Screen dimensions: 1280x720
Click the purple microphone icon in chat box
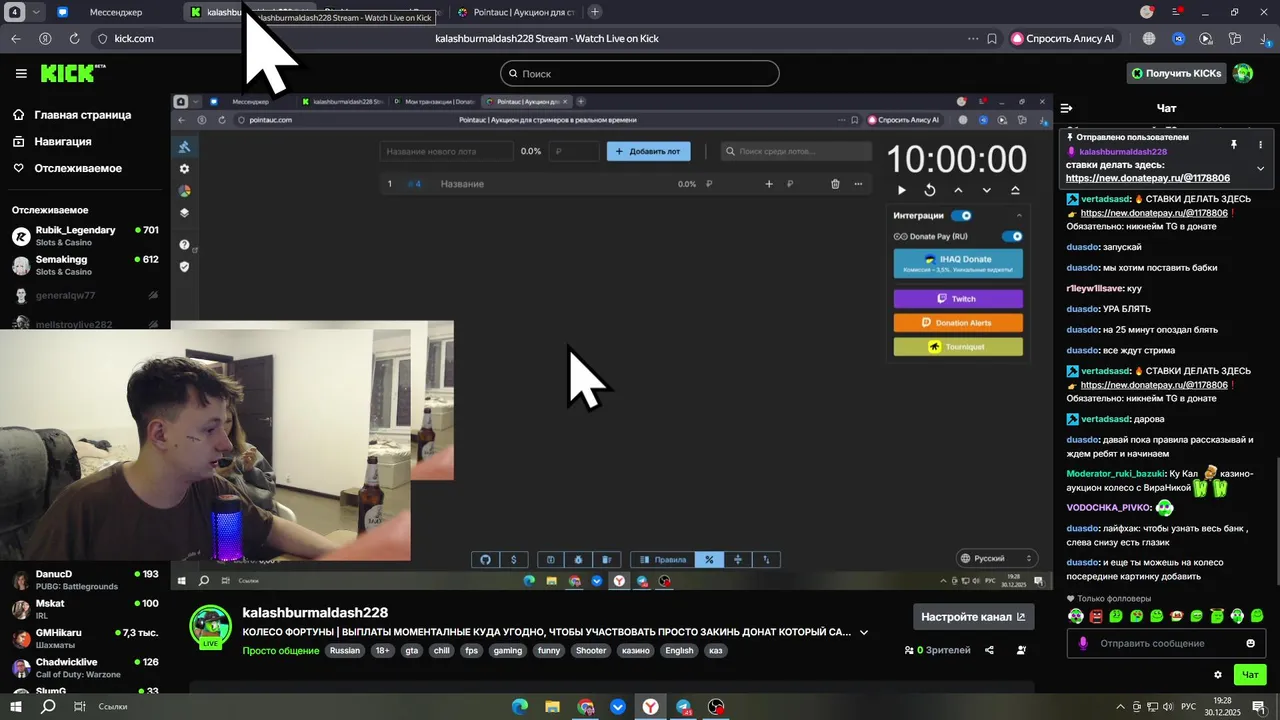point(1083,643)
